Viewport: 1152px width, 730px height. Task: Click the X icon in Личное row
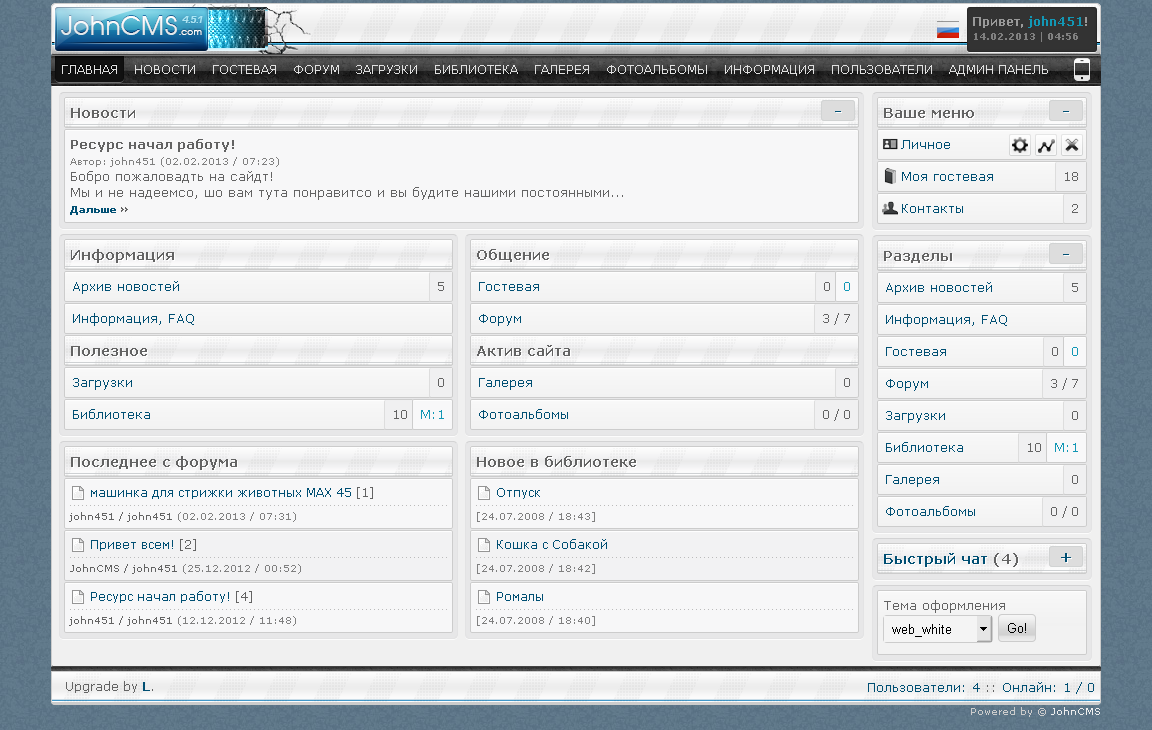click(x=1072, y=146)
